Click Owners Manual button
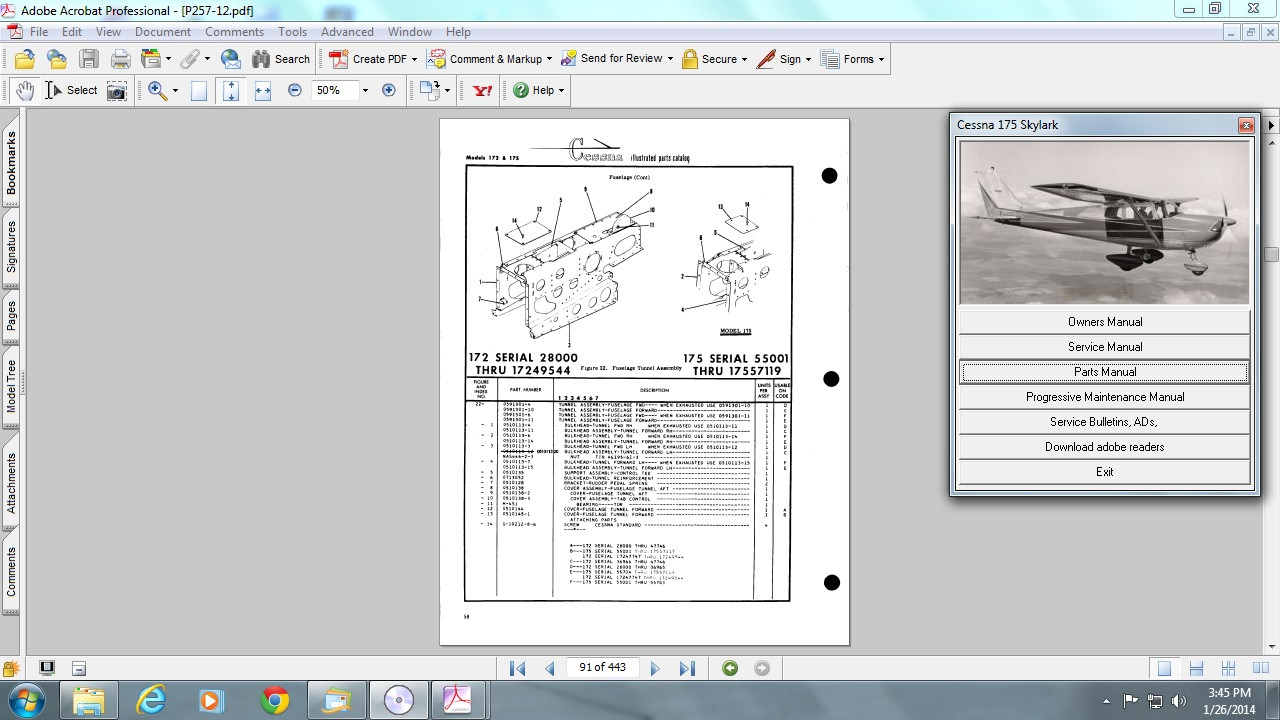Screen dimensions: 1280x720 (x=1105, y=322)
